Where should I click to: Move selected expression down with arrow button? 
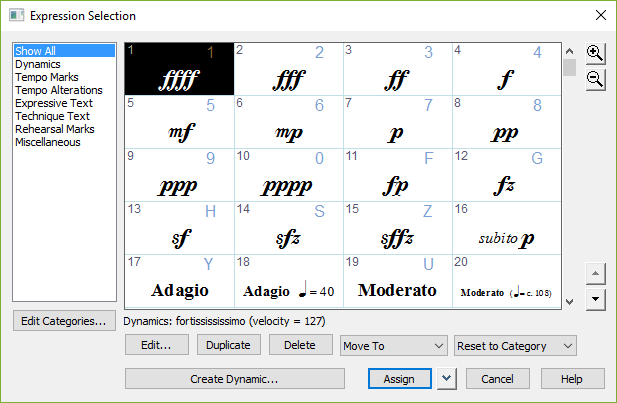coord(595,299)
